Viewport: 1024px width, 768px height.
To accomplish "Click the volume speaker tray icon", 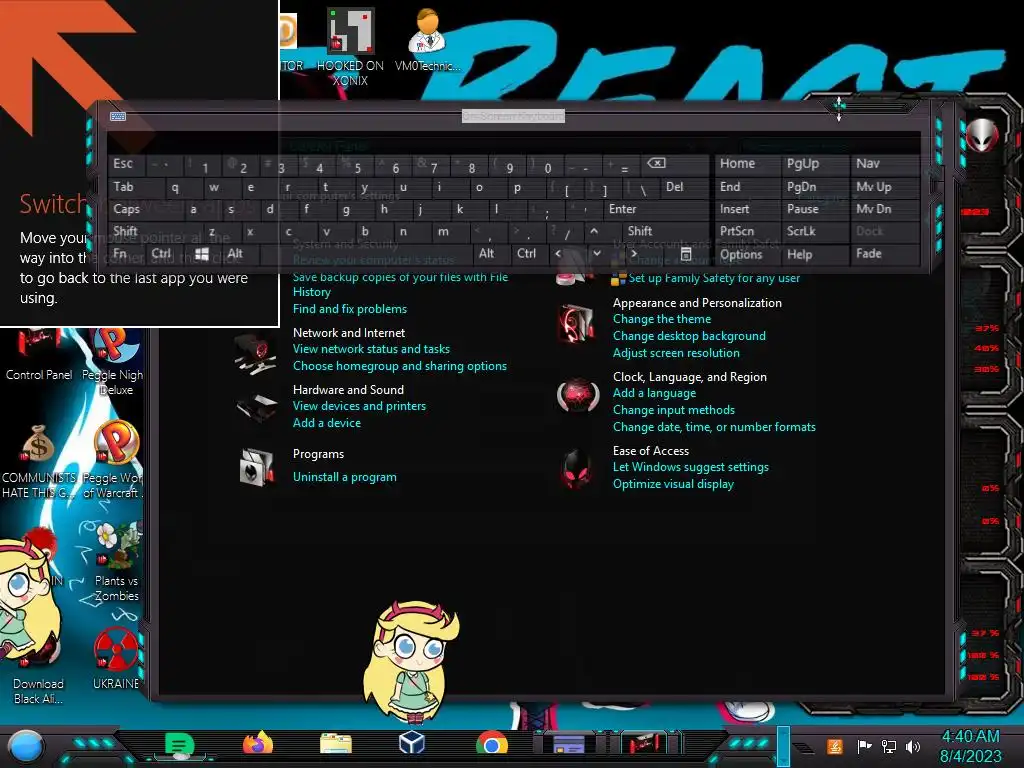I will tap(913, 746).
